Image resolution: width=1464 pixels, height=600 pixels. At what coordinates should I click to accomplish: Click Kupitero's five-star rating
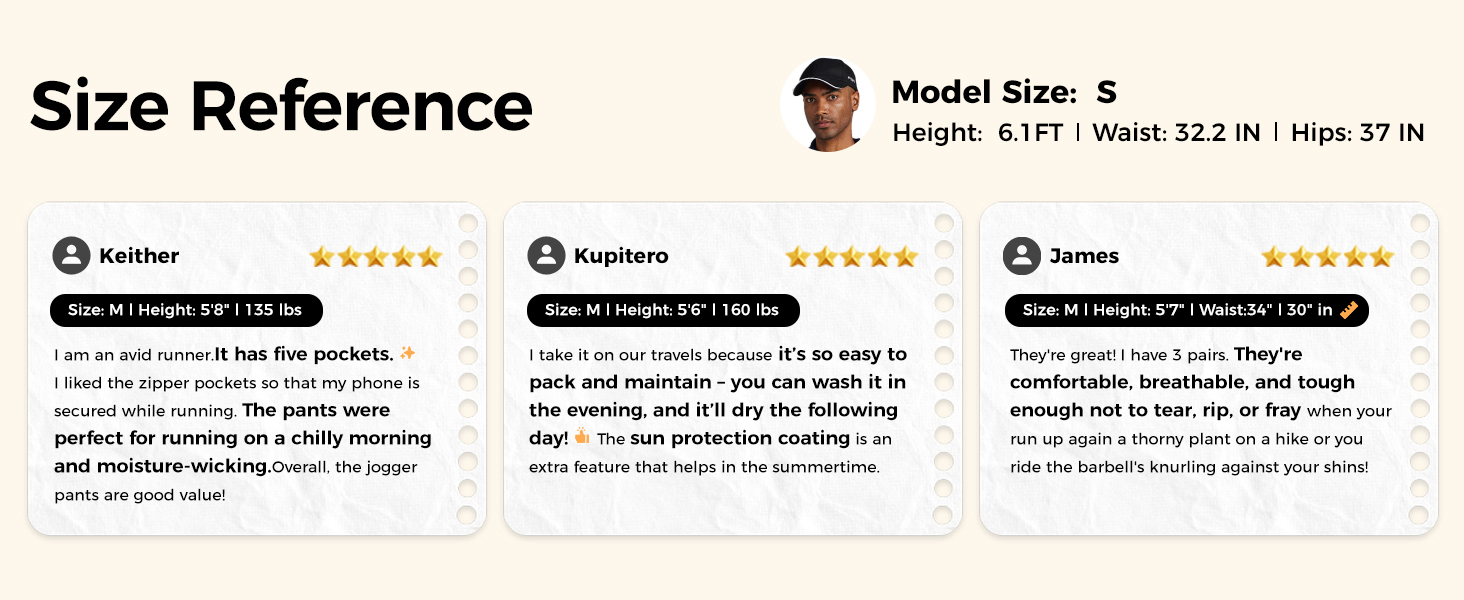[851, 257]
